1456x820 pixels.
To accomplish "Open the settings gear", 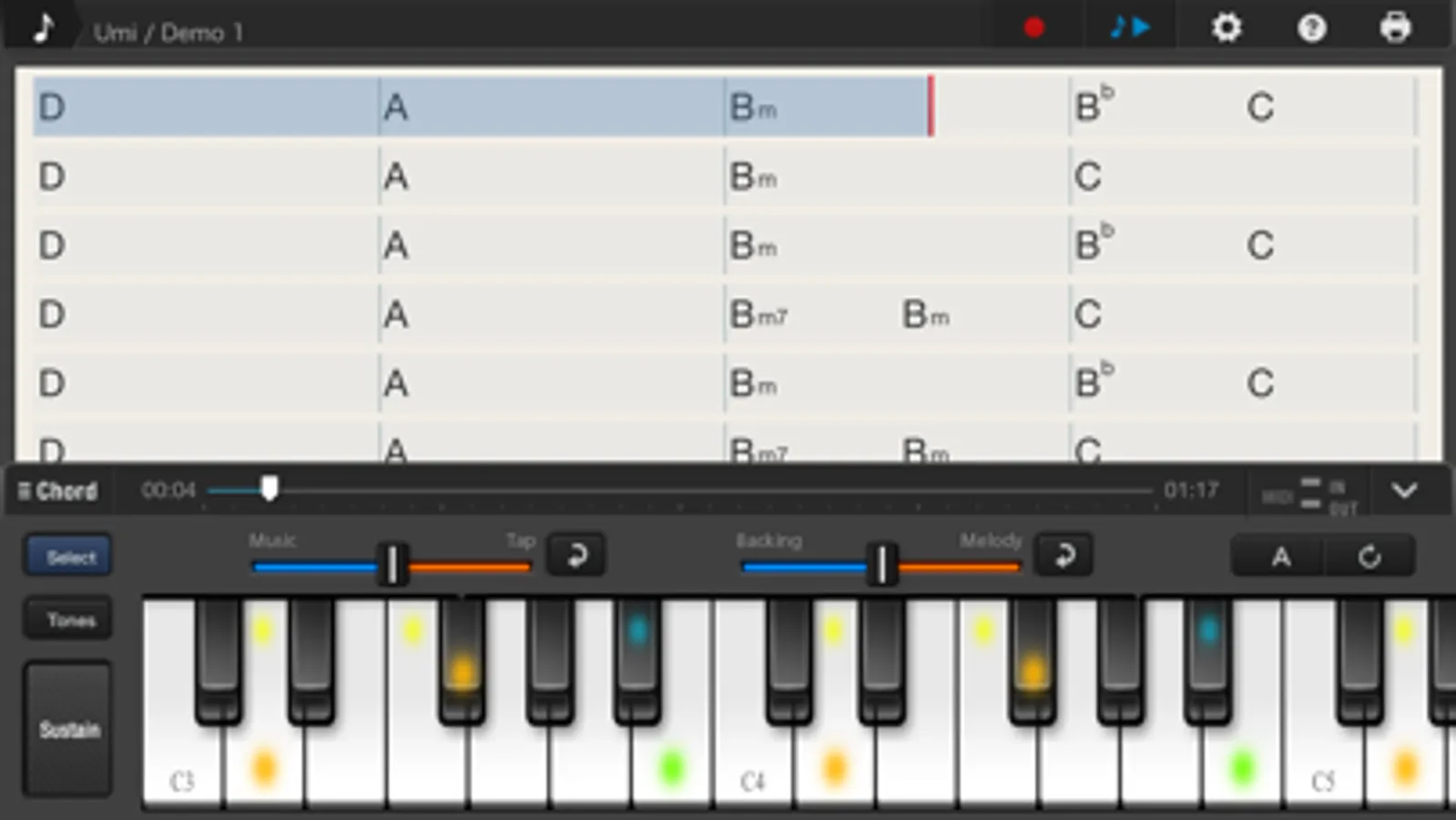I will tap(1227, 27).
